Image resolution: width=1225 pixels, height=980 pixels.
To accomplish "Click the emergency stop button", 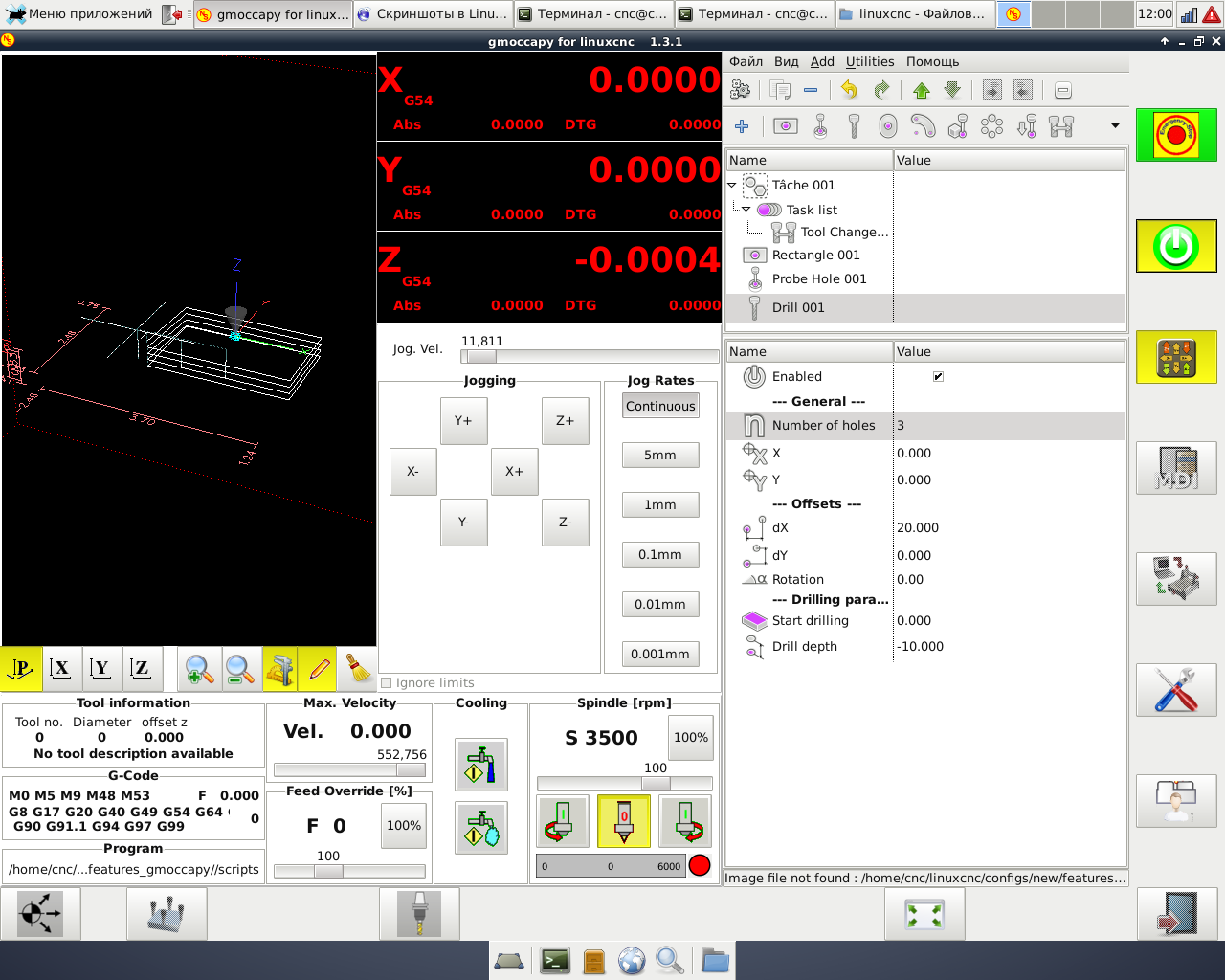I will click(x=1176, y=135).
